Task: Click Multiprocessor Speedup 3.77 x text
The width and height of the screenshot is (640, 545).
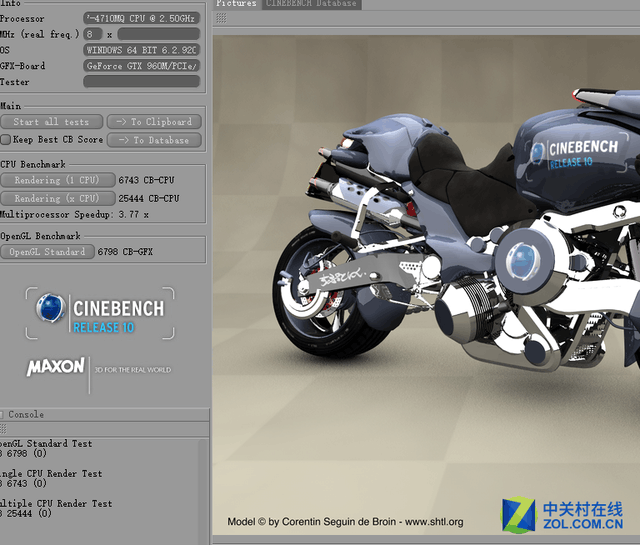Action: 74,214
